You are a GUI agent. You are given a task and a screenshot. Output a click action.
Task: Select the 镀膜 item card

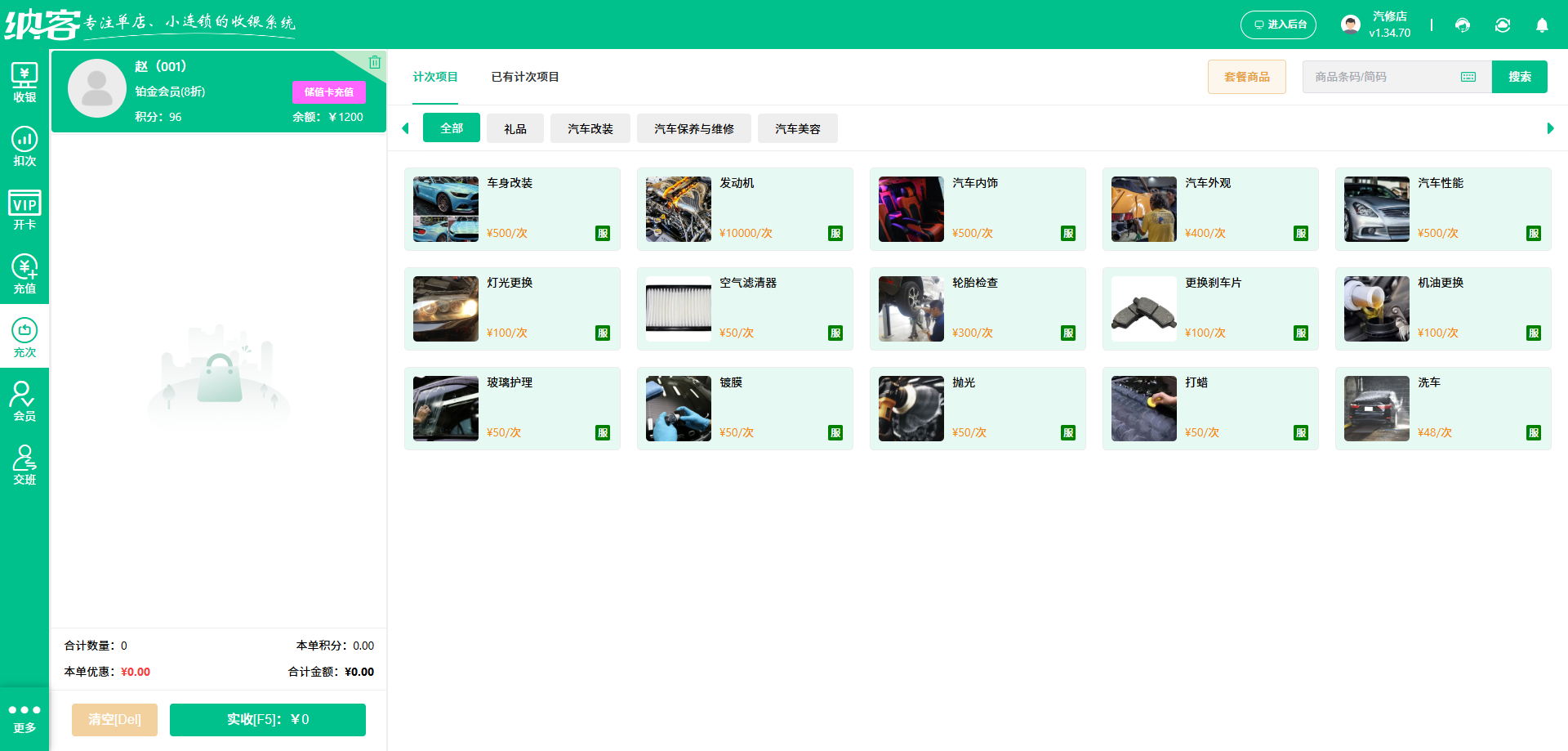point(745,409)
